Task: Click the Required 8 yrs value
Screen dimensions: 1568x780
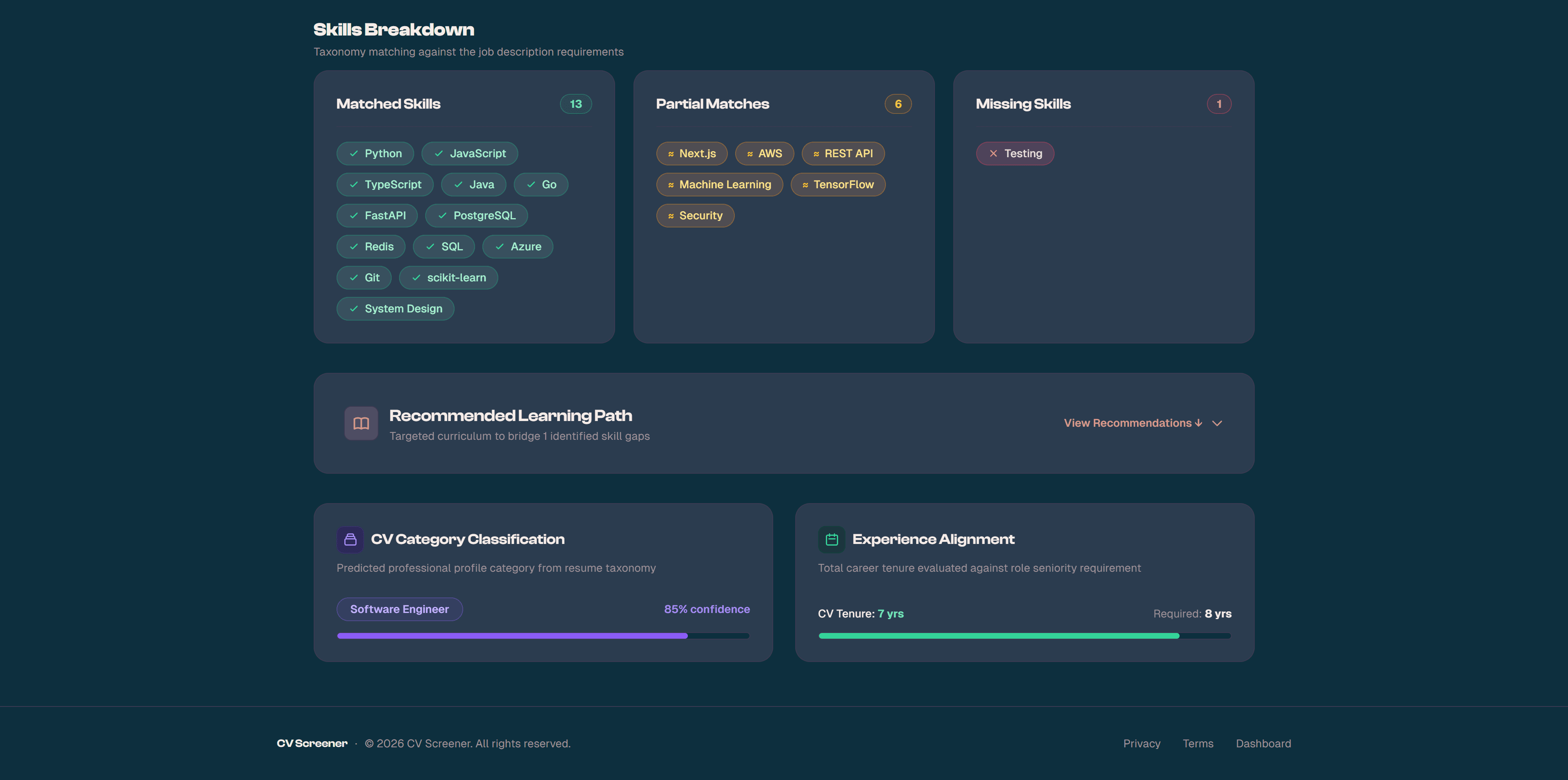Action: pyautogui.click(x=1218, y=613)
